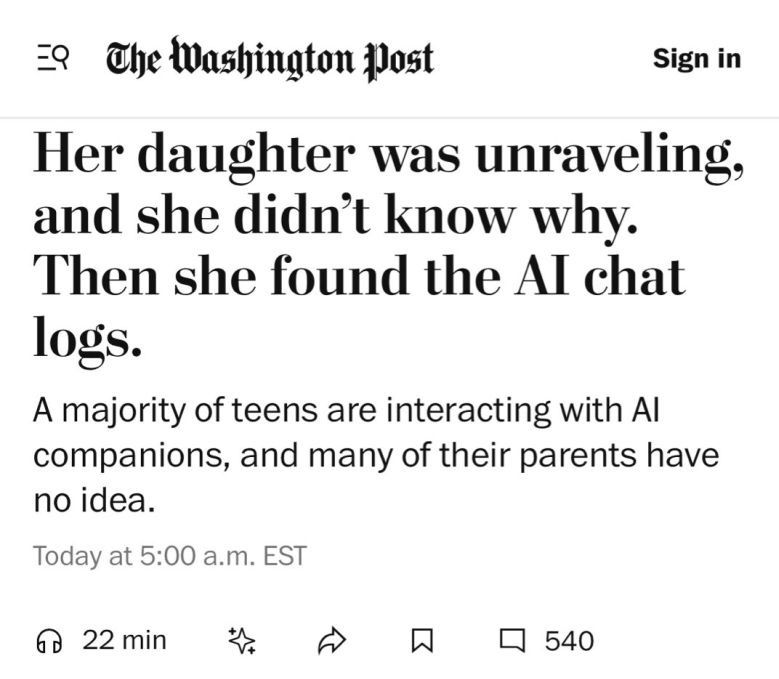The height and width of the screenshot is (679, 779).
Task: Tap the headphones listen-to-article icon
Action: pyautogui.click(x=47, y=640)
